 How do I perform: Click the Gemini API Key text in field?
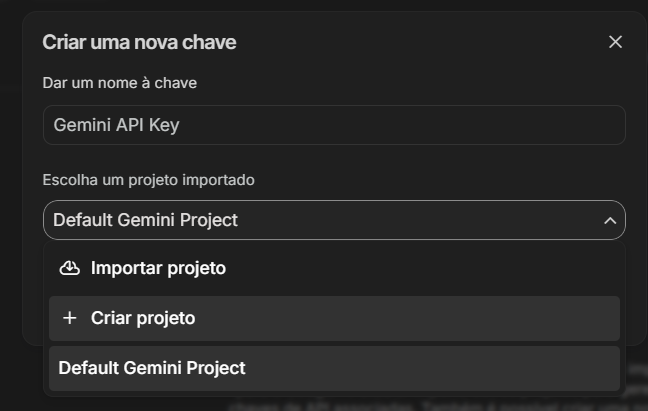tap(116, 125)
